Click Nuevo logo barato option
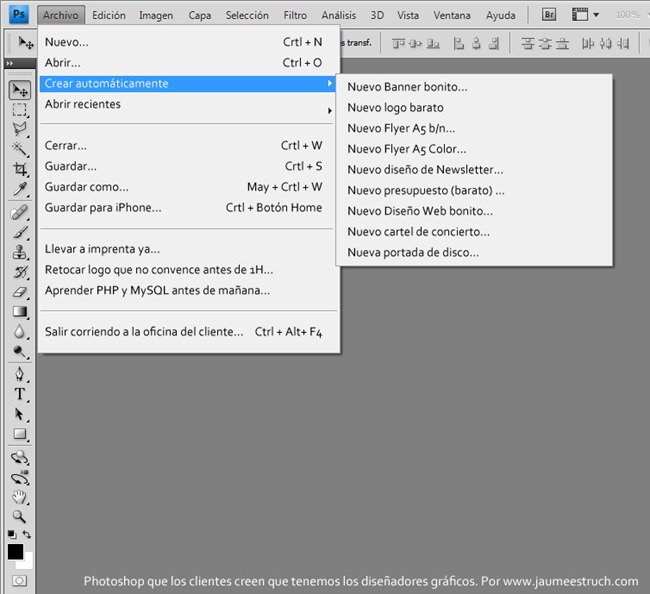The height and width of the screenshot is (594, 650). (x=395, y=108)
